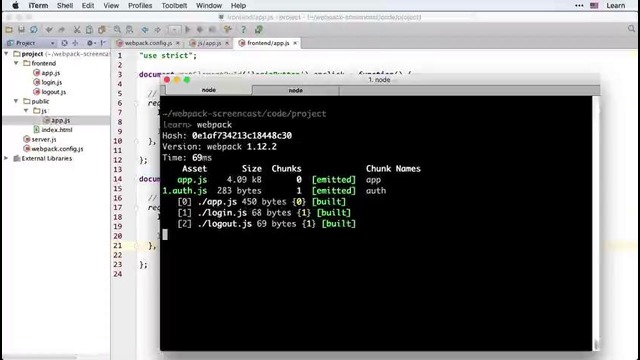Open the Edit menu
Viewport: 640px width, 360px height.
pyautogui.click(x=88, y=6)
